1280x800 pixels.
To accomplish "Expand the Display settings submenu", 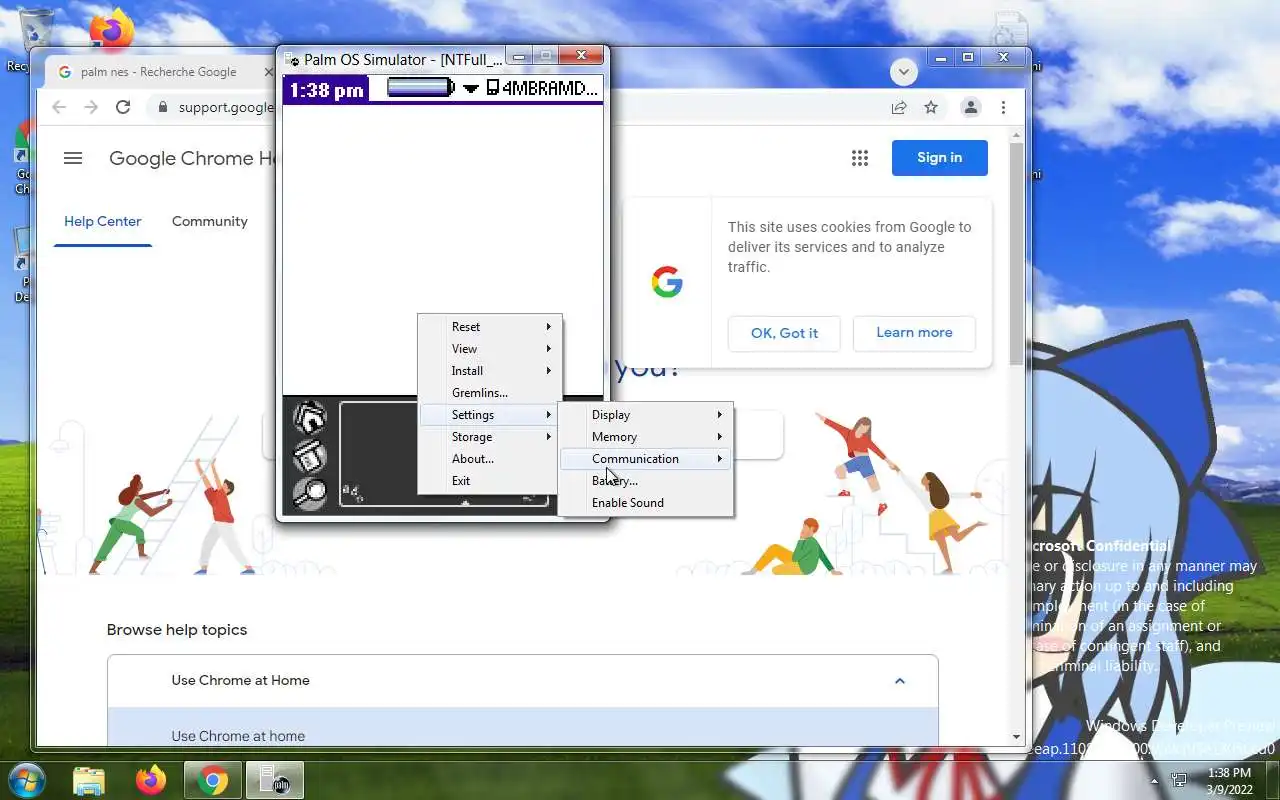I will [x=646, y=415].
